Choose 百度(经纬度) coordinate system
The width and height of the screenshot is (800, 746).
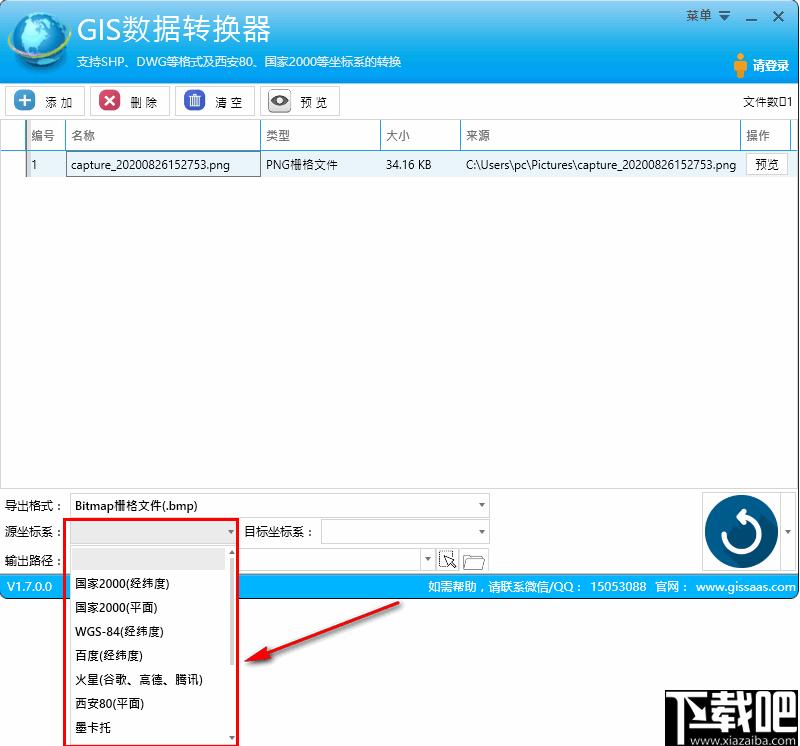pos(109,655)
